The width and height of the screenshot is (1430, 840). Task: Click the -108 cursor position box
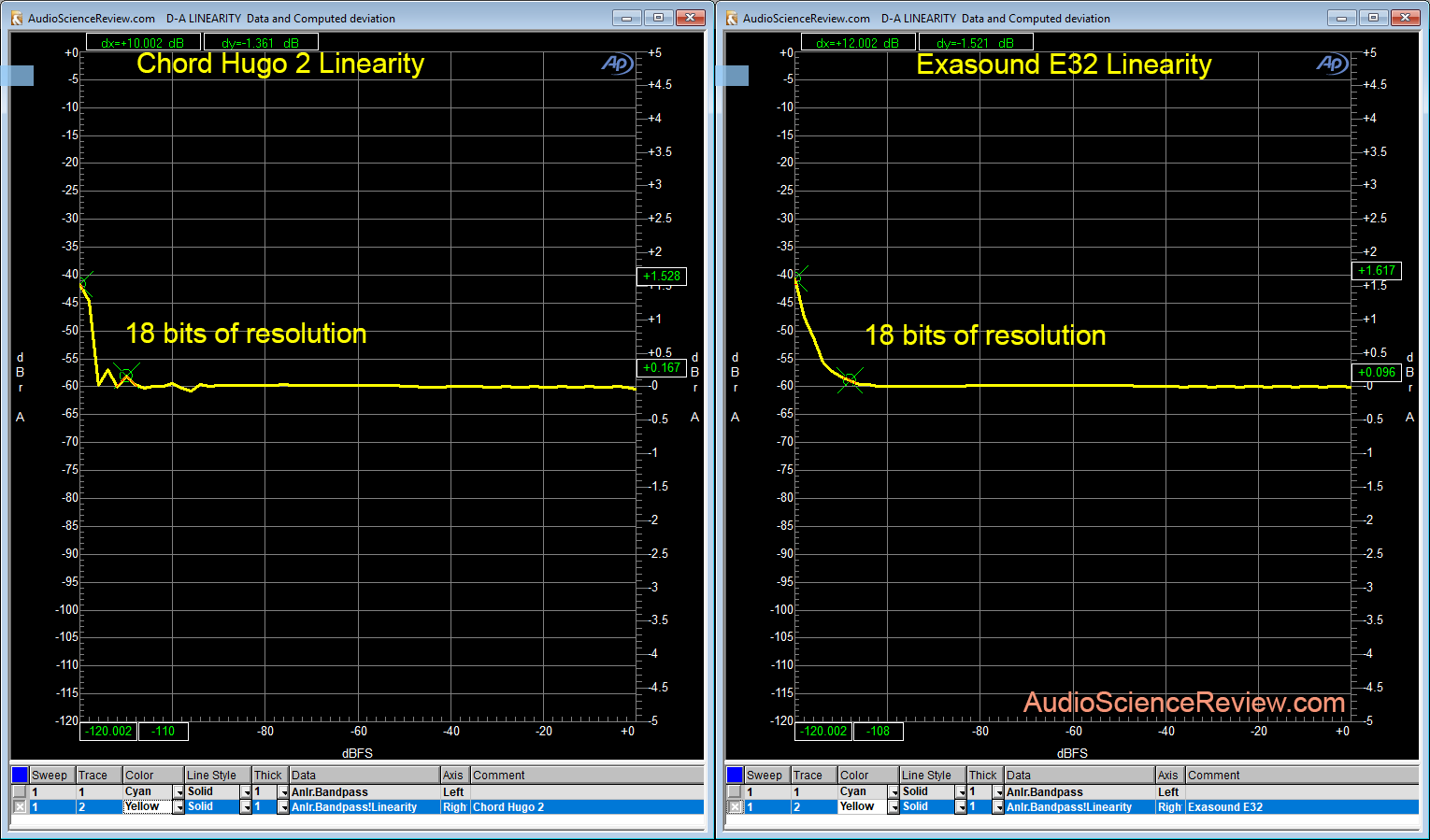click(x=879, y=732)
